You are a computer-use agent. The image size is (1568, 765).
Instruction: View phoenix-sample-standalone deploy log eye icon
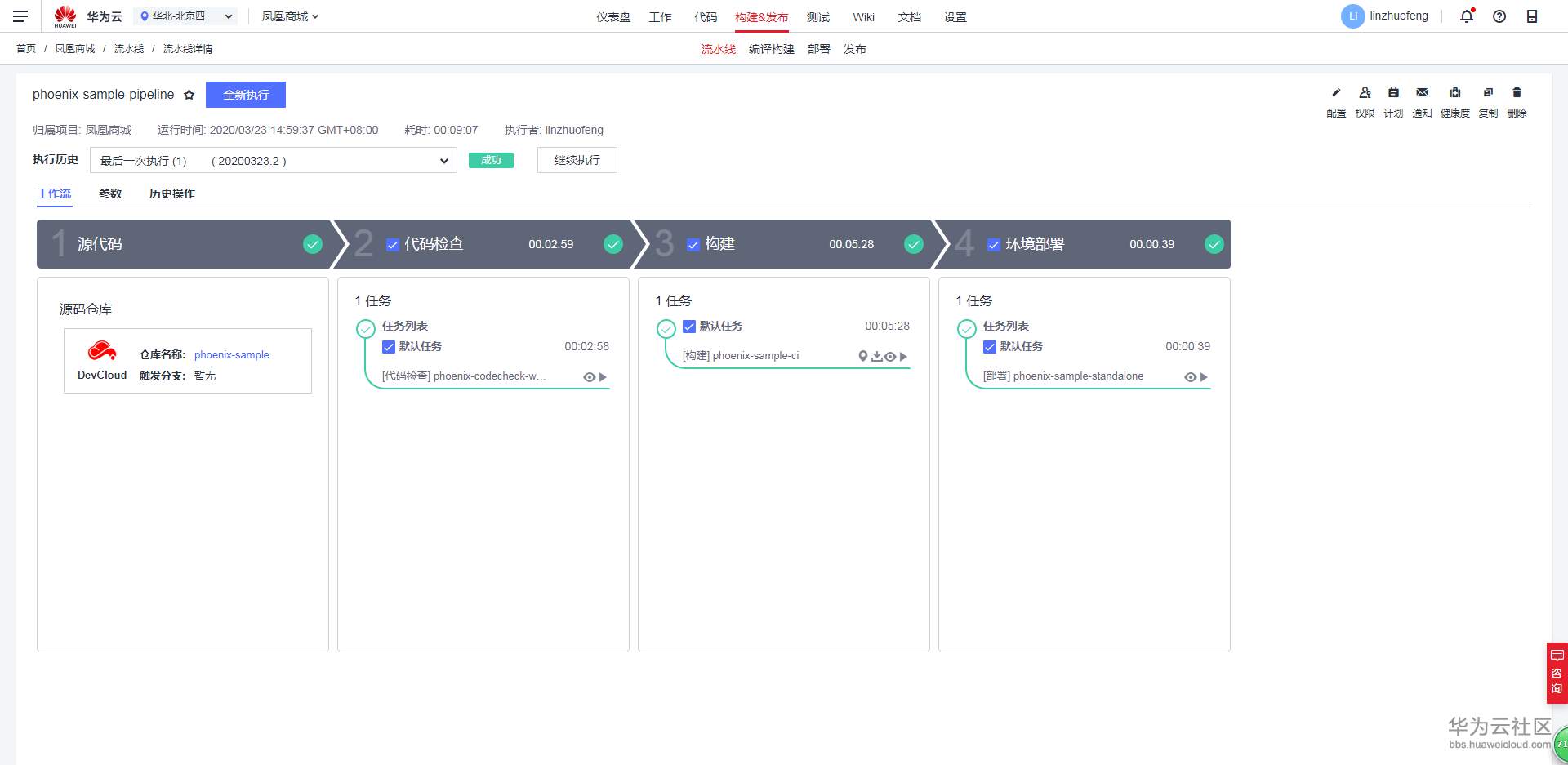point(1191,377)
